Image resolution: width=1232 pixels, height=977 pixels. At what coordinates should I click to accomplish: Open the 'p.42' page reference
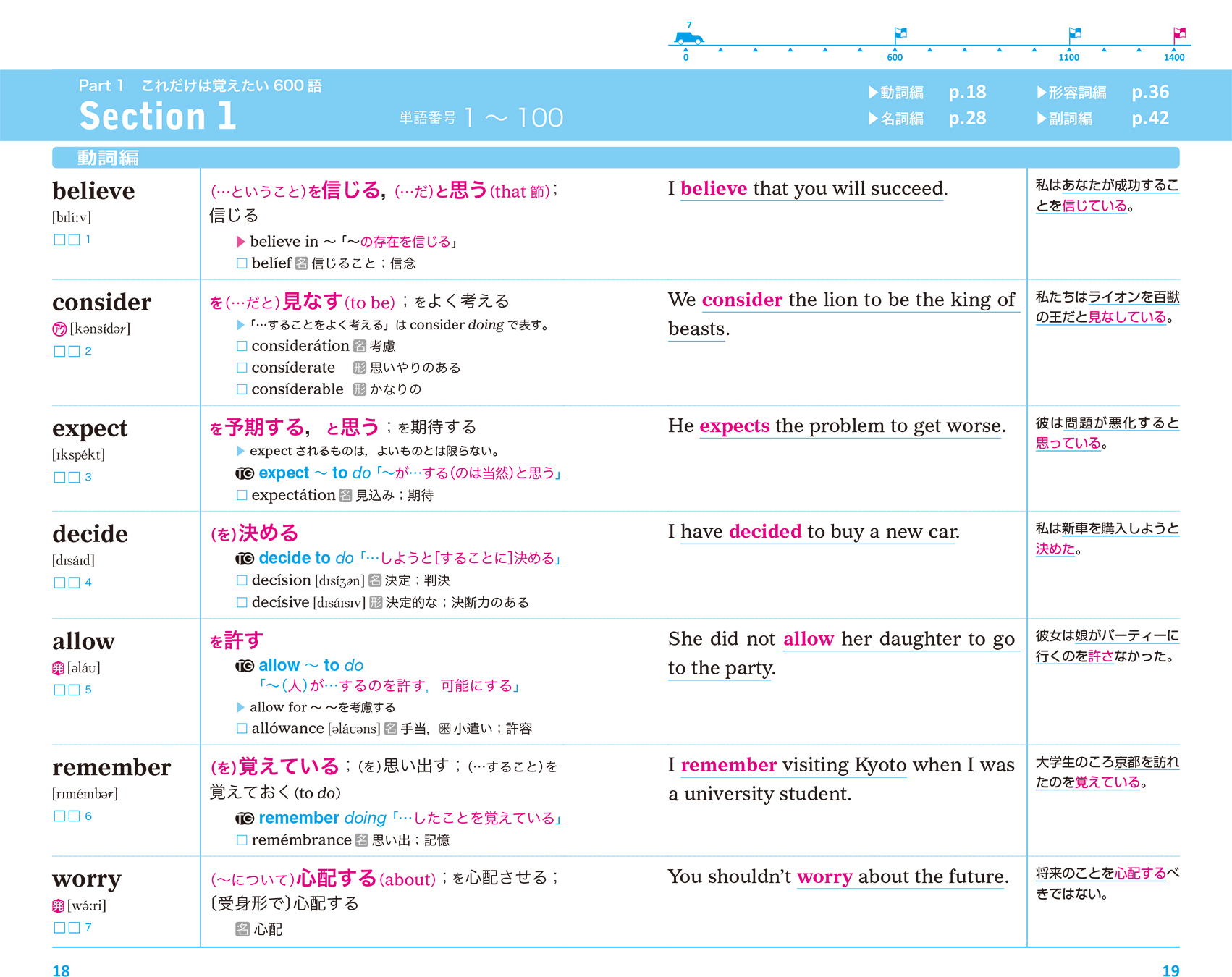1150,119
